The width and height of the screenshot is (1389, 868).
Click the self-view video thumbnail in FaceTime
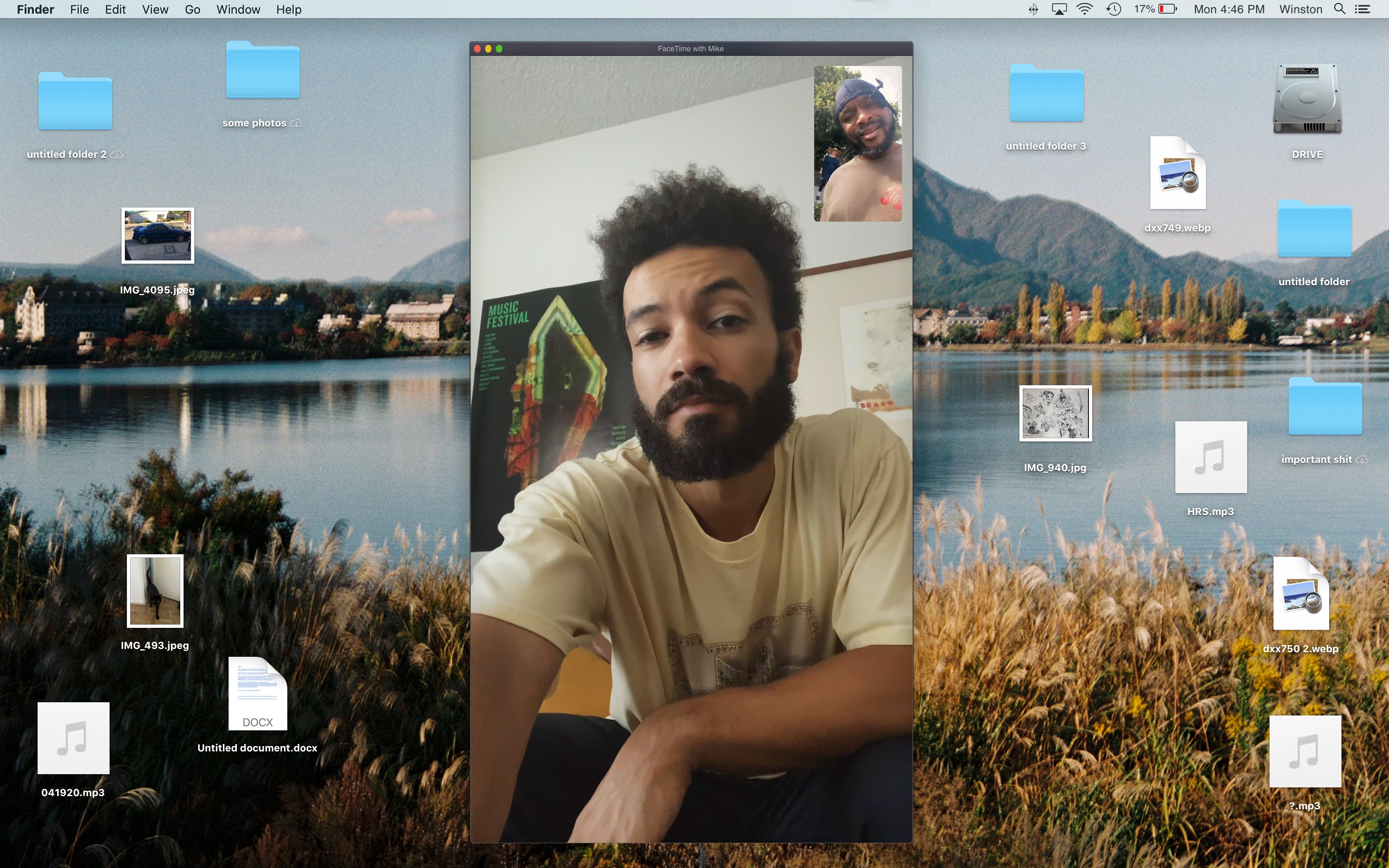(x=857, y=143)
